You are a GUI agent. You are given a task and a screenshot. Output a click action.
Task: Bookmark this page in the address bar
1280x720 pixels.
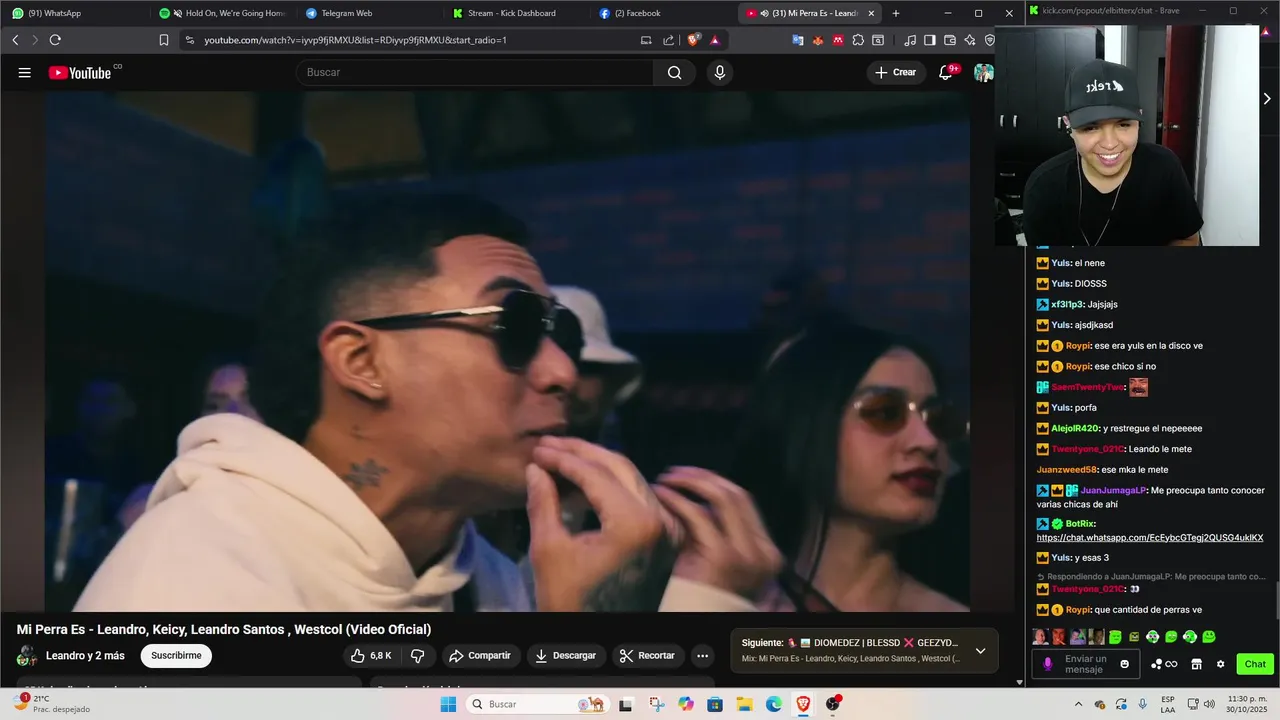(x=164, y=40)
